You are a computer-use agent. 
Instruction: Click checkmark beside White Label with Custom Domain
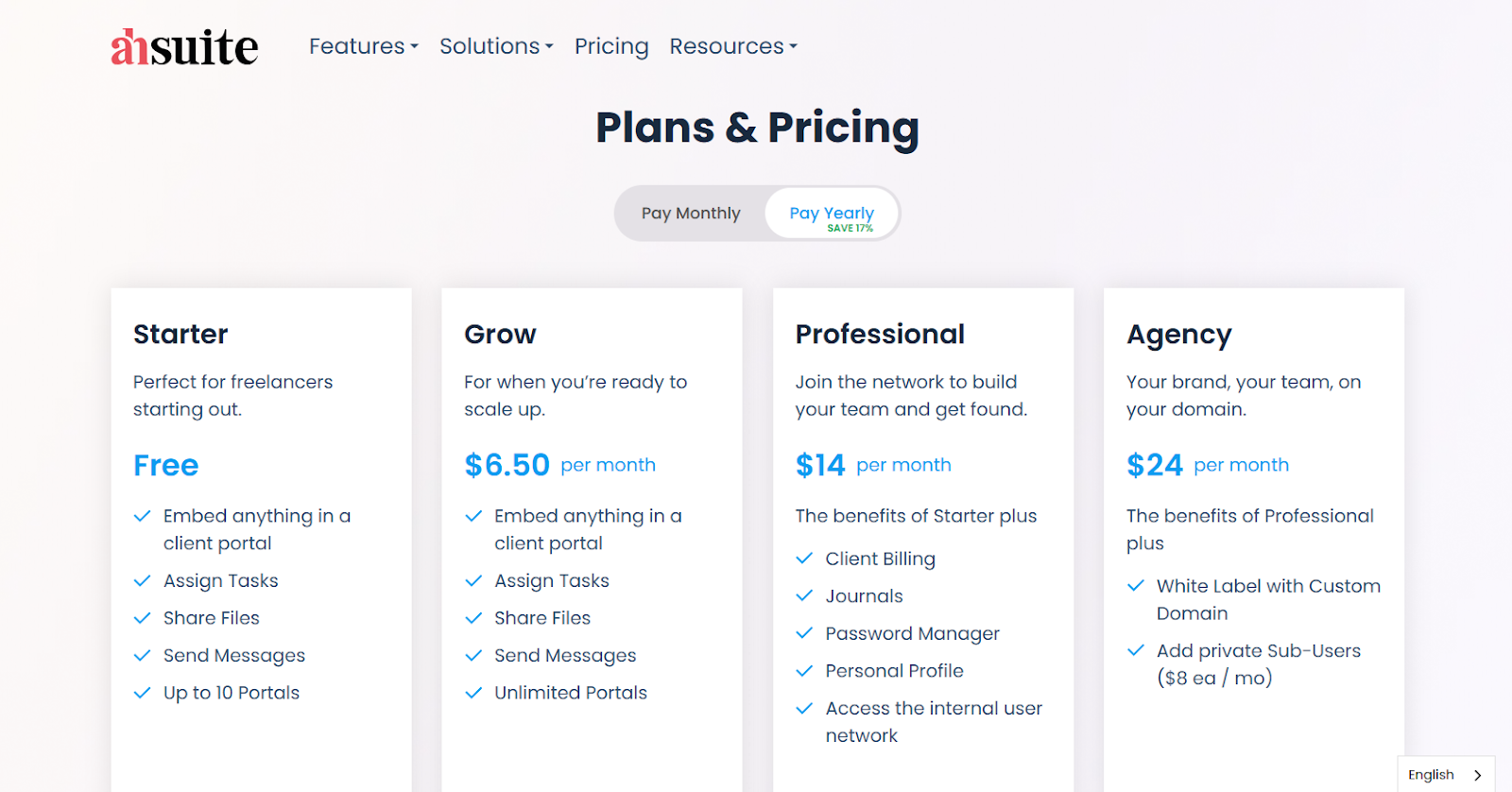click(1136, 586)
